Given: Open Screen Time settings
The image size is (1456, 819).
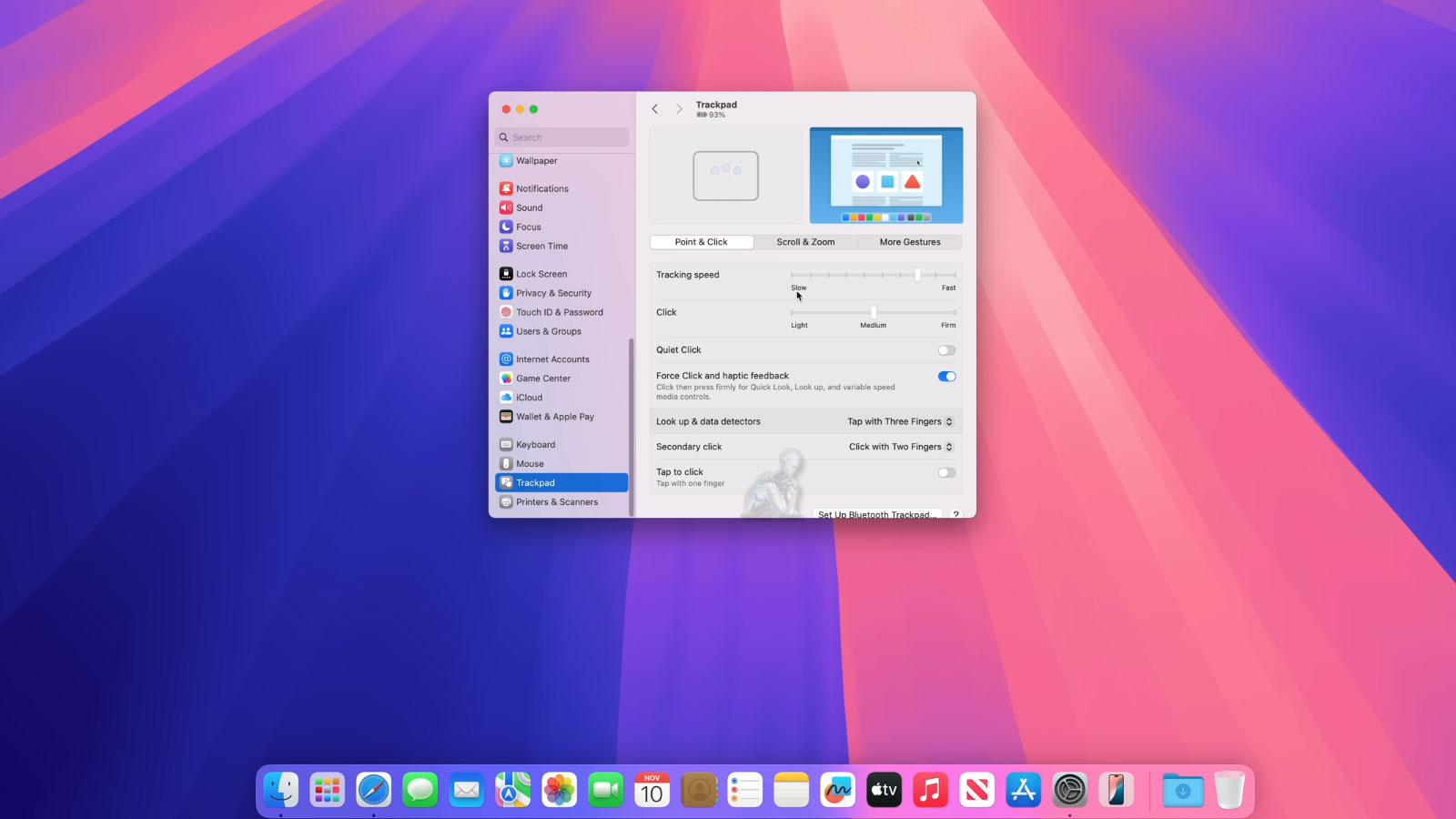Looking at the screenshot, I should 561,246.
